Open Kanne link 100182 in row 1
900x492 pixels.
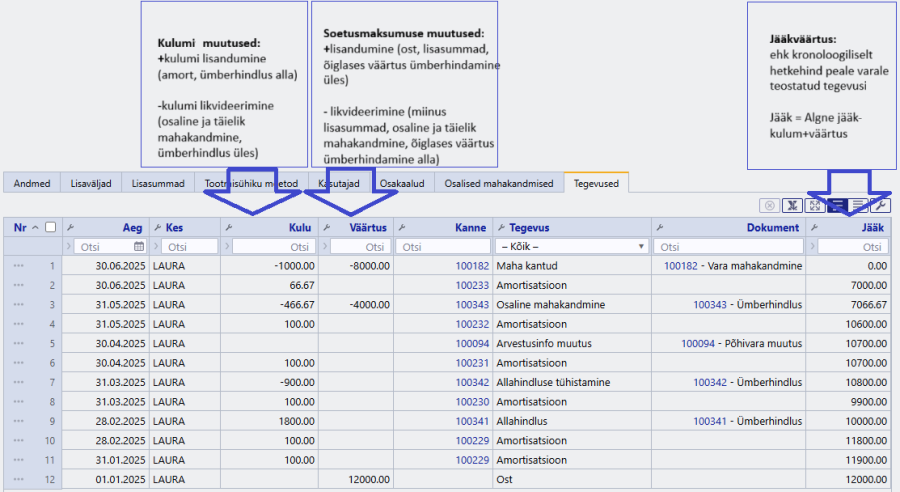472,266
